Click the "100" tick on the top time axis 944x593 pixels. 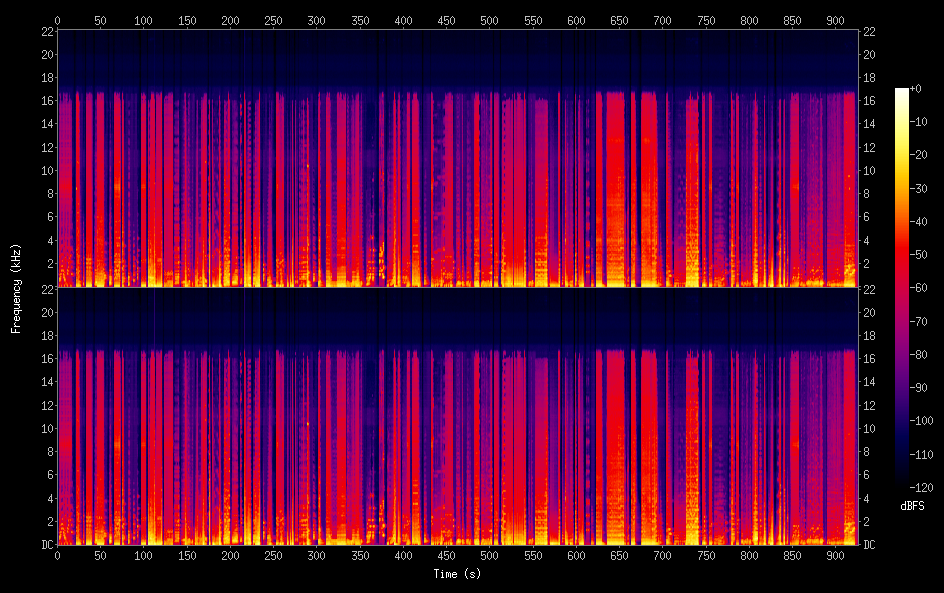point(144,20)
